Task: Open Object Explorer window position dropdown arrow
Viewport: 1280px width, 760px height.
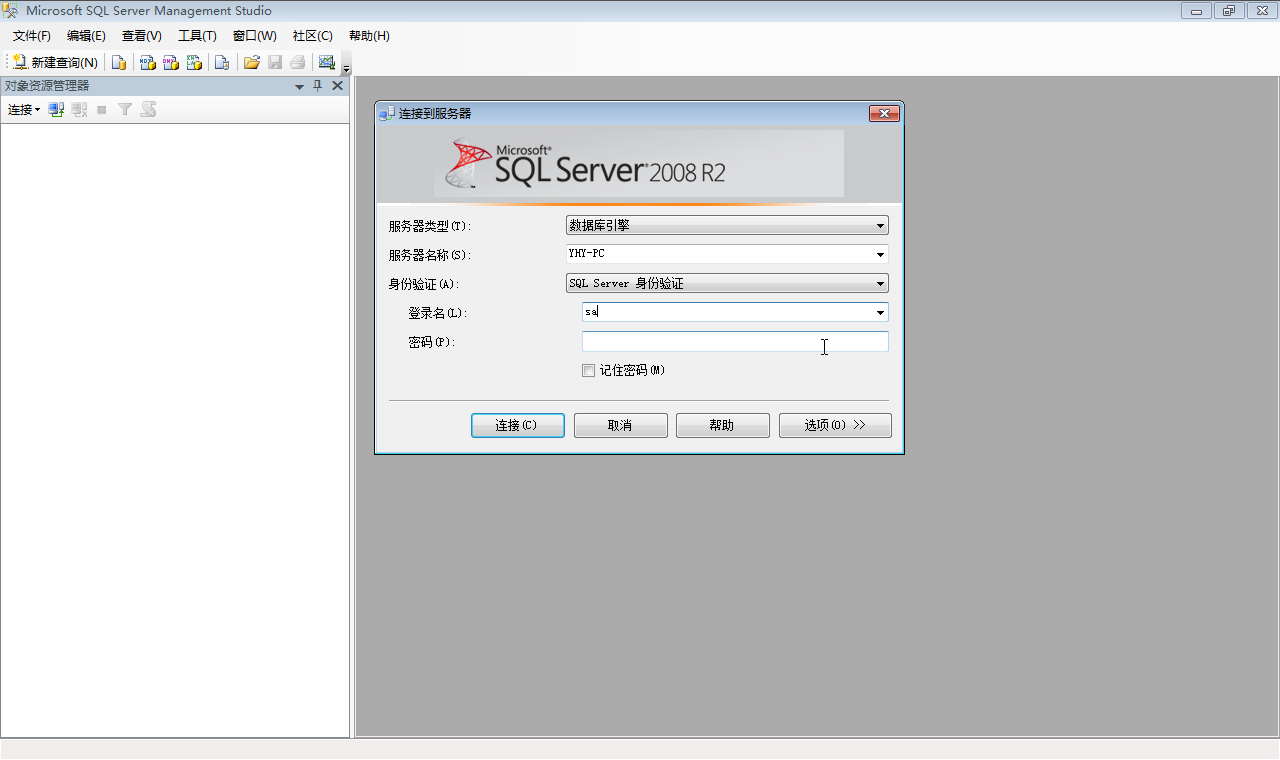Action: tap(299, 86)
